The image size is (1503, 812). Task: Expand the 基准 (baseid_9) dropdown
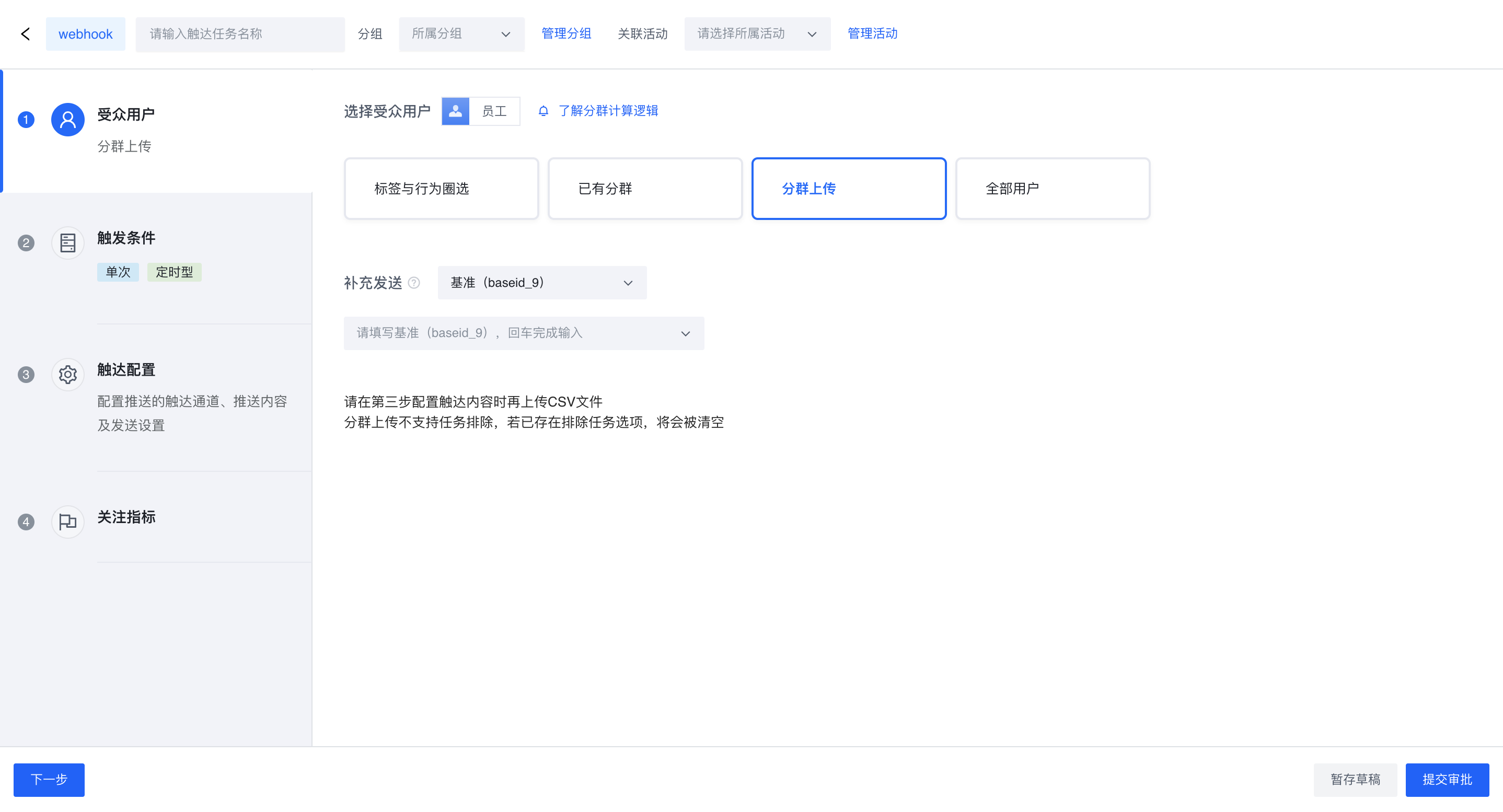pos(541,283)
